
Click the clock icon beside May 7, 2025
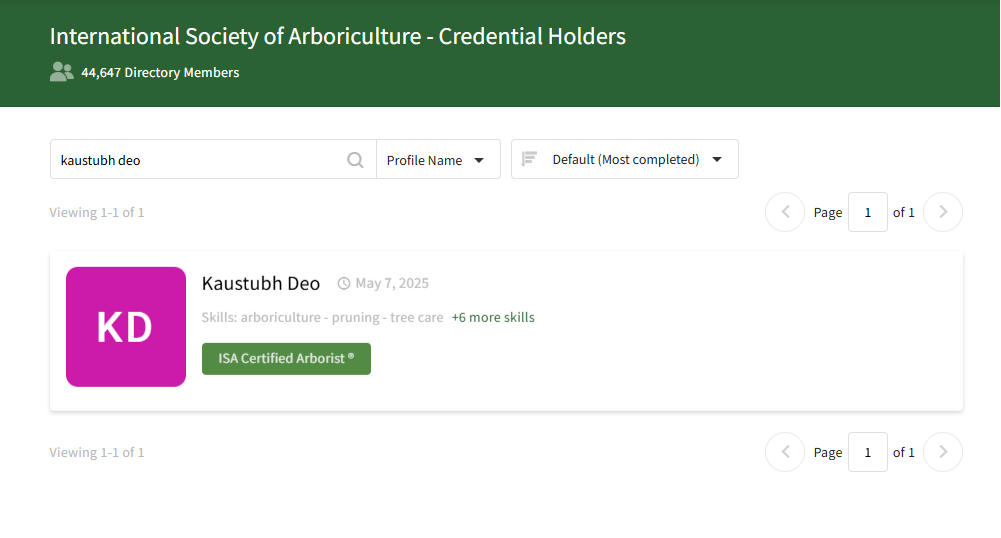click(344, 284)
